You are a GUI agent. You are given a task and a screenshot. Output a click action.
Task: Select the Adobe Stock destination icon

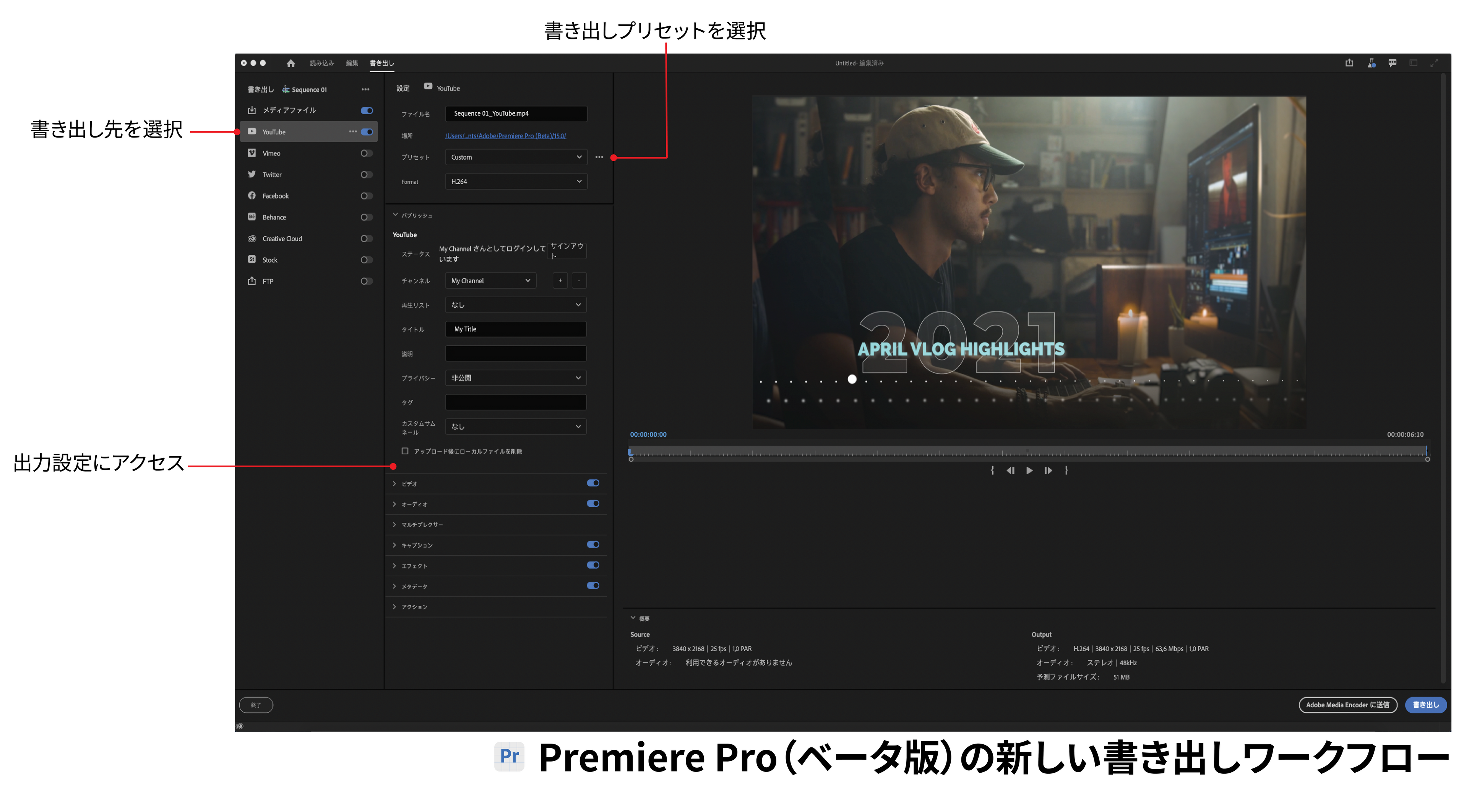[252, 259]
